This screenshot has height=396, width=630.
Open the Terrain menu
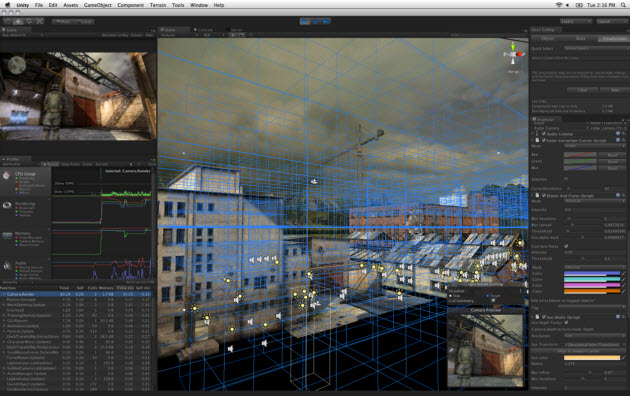click(x=158, y=5)
